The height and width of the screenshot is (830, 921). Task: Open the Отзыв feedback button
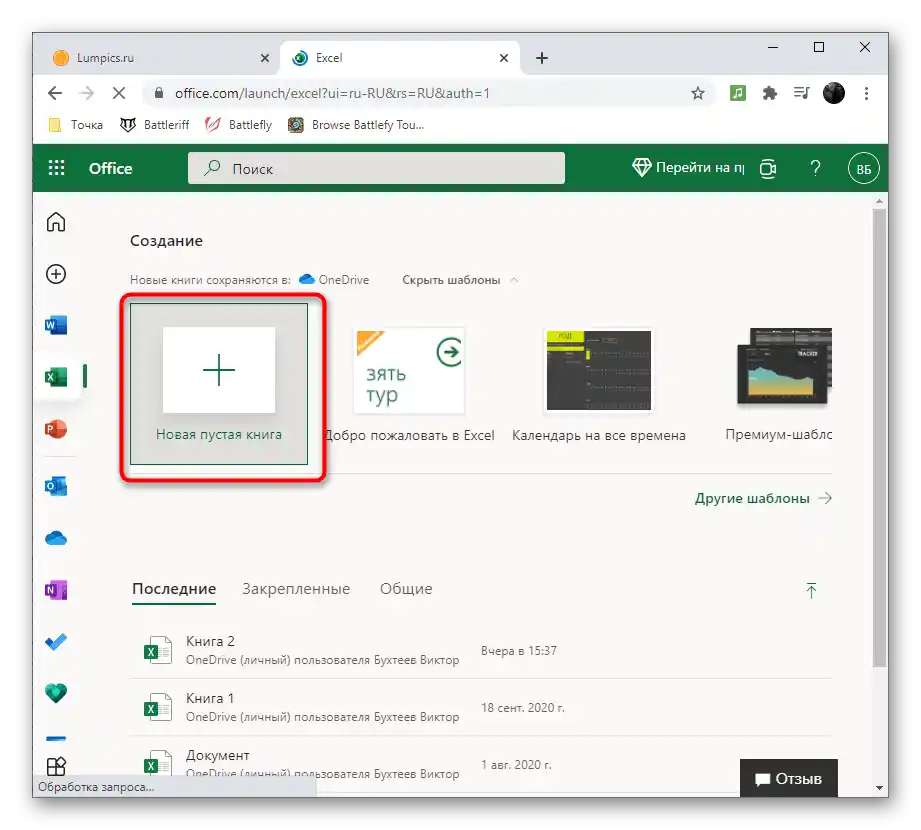click(788, 778)
